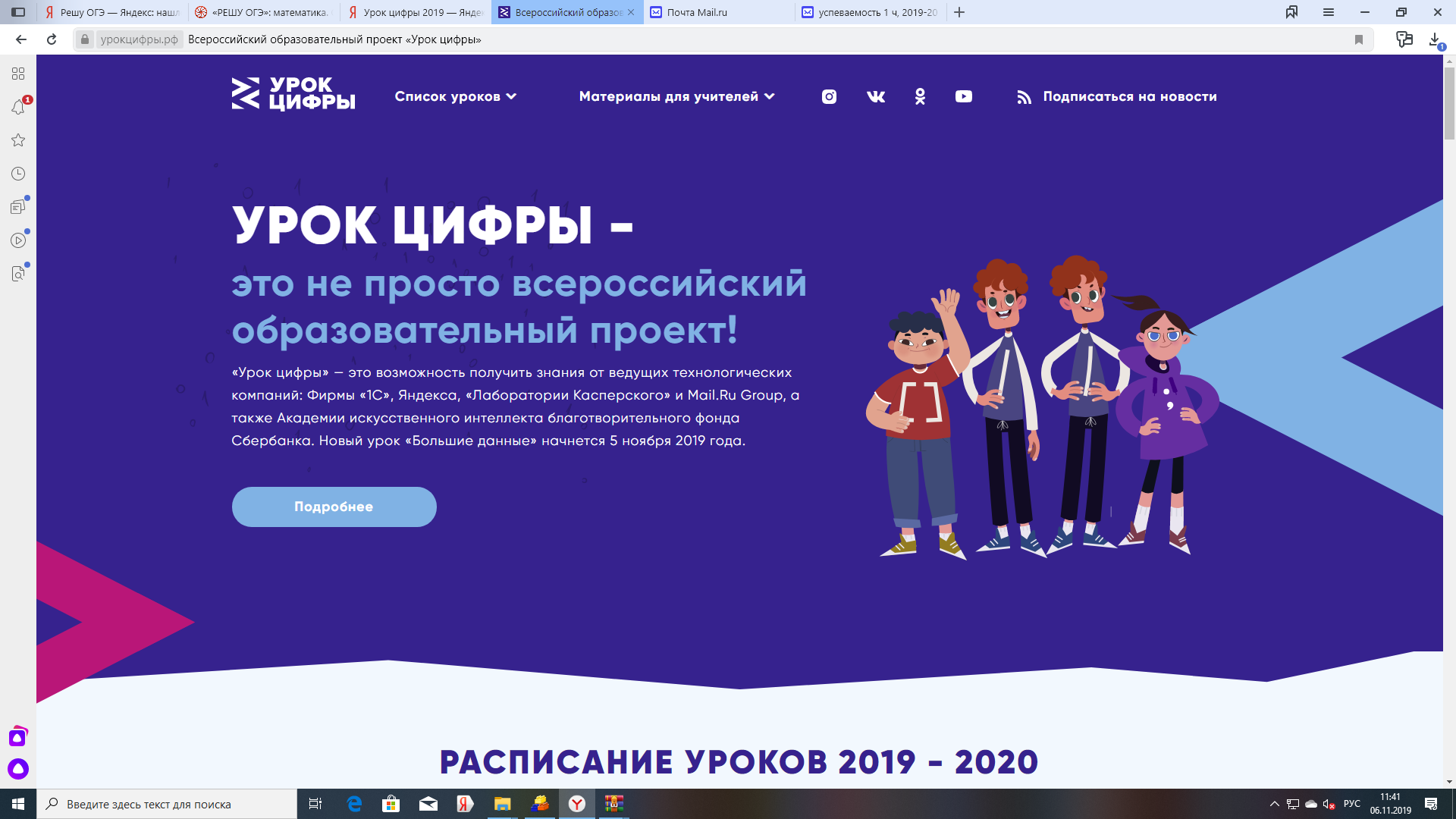
Task: Open the page search sidebar icon
Action: pyautogui.click(x=18, y=274)
